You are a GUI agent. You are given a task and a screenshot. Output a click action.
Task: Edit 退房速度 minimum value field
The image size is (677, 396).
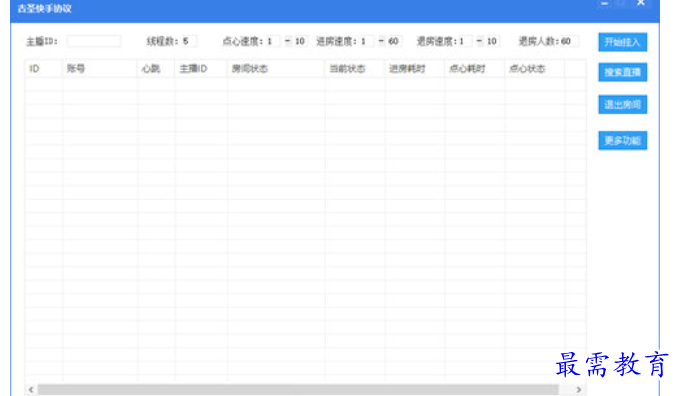tap(465, 41)
